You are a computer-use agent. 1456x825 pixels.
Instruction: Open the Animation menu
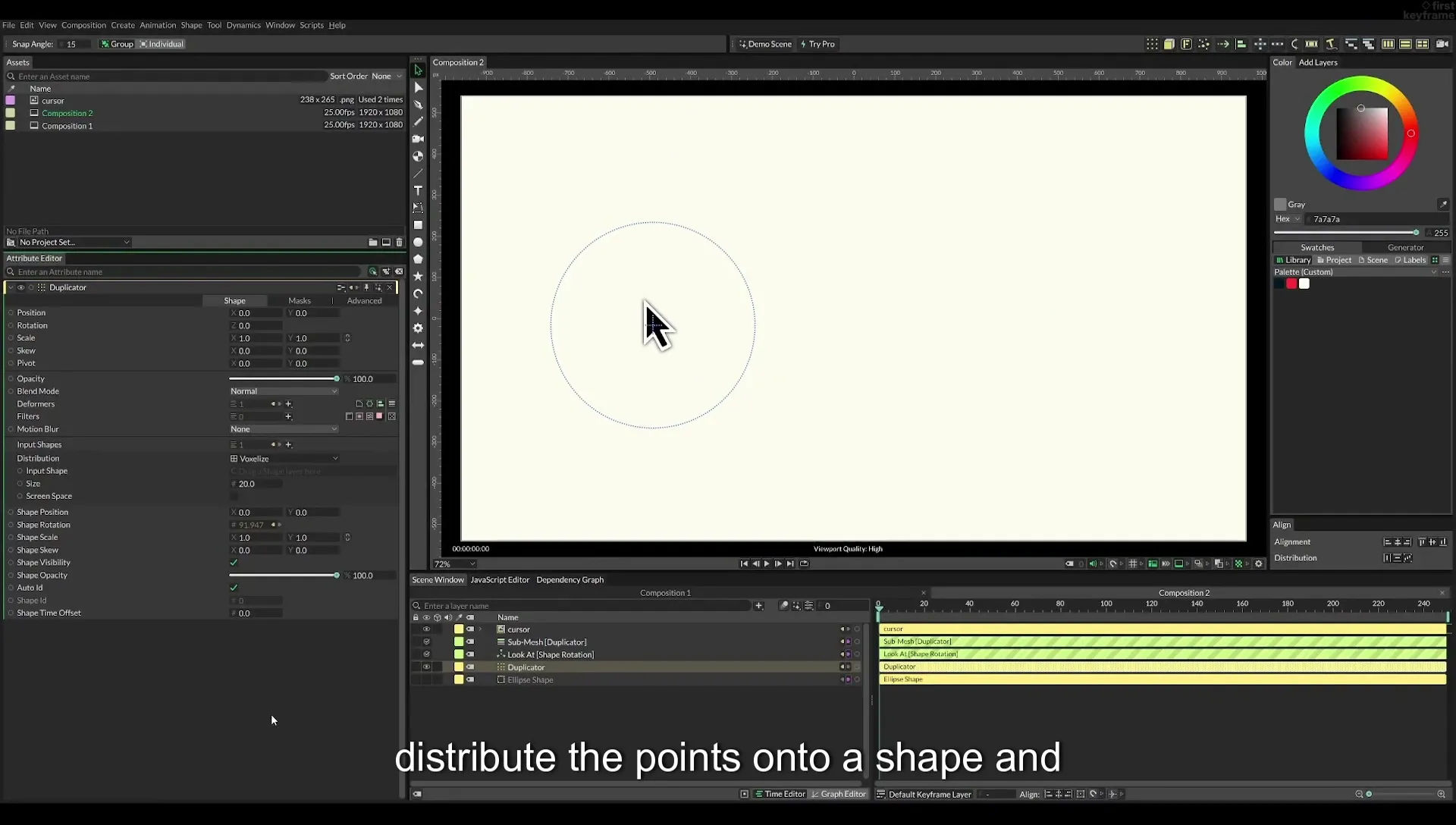[158, 25]
